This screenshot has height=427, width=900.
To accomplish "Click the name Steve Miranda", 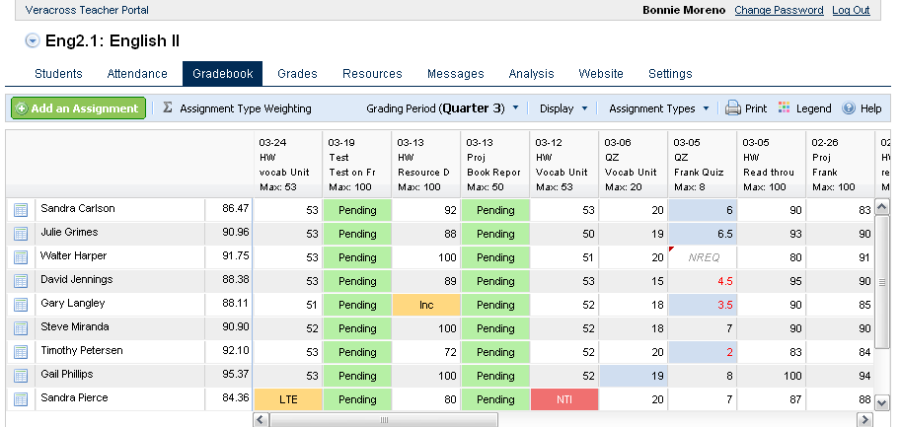I will (x=75, y=327).
